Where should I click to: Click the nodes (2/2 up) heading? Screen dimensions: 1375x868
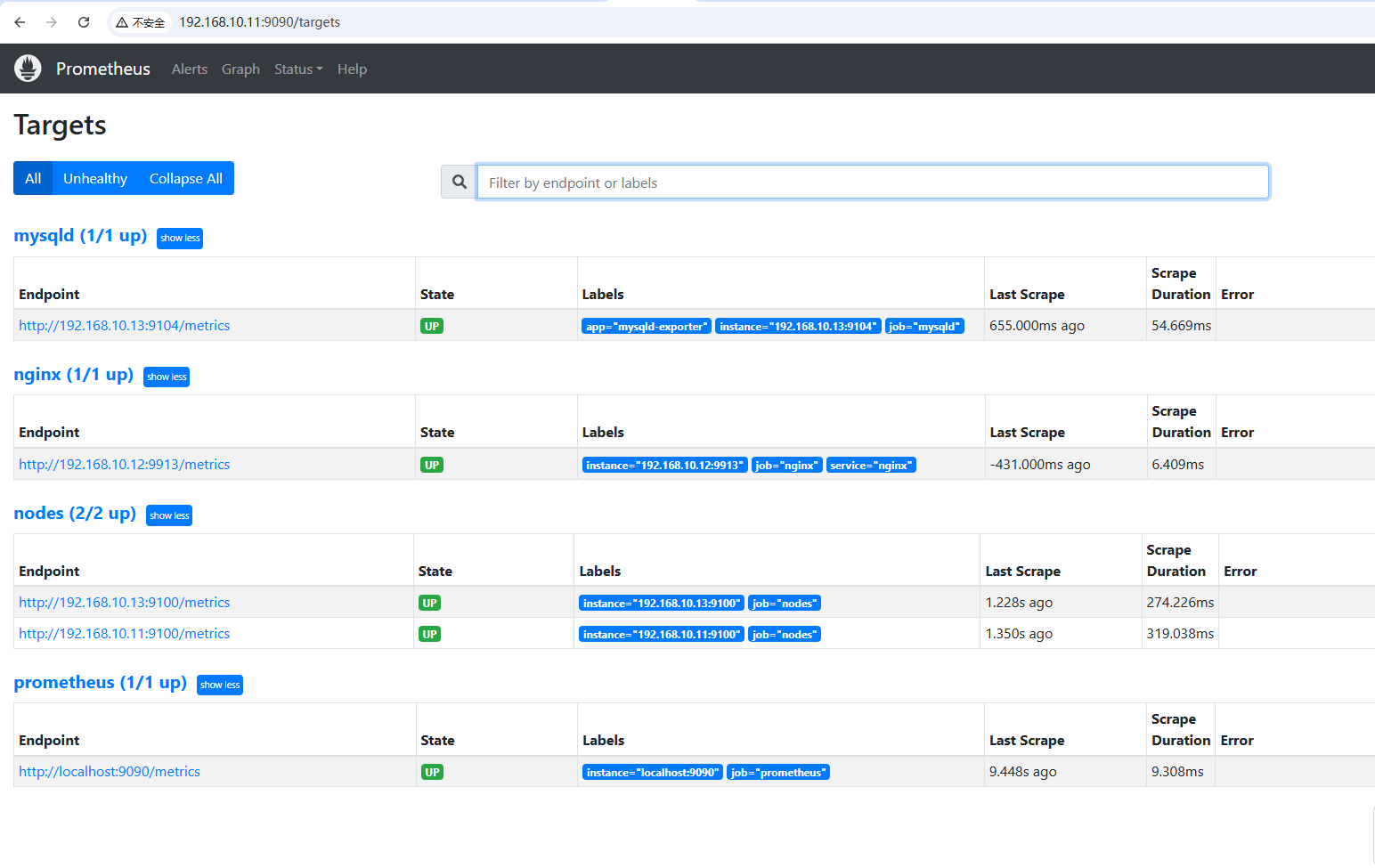point(75,514)
